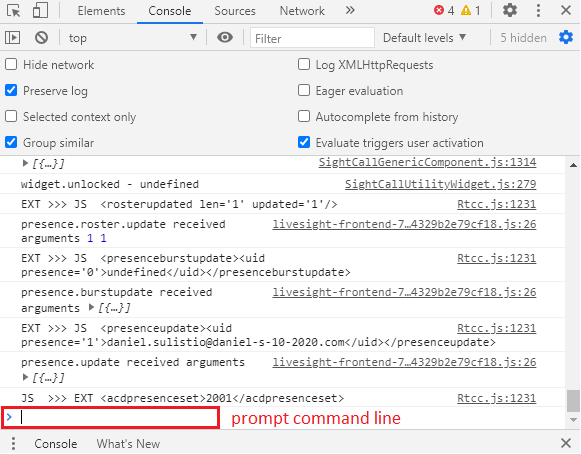Click the console scrollbar down arrow
The width and height of the screenshot is (581, 454).
(x=573, y=420)
